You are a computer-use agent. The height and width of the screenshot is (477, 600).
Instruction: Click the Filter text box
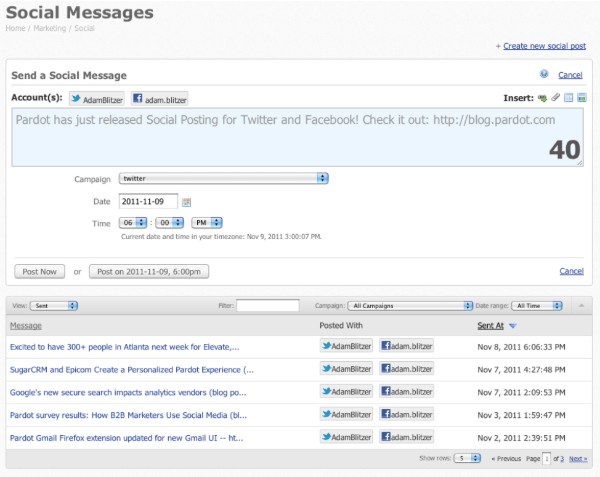pos(268,305)
